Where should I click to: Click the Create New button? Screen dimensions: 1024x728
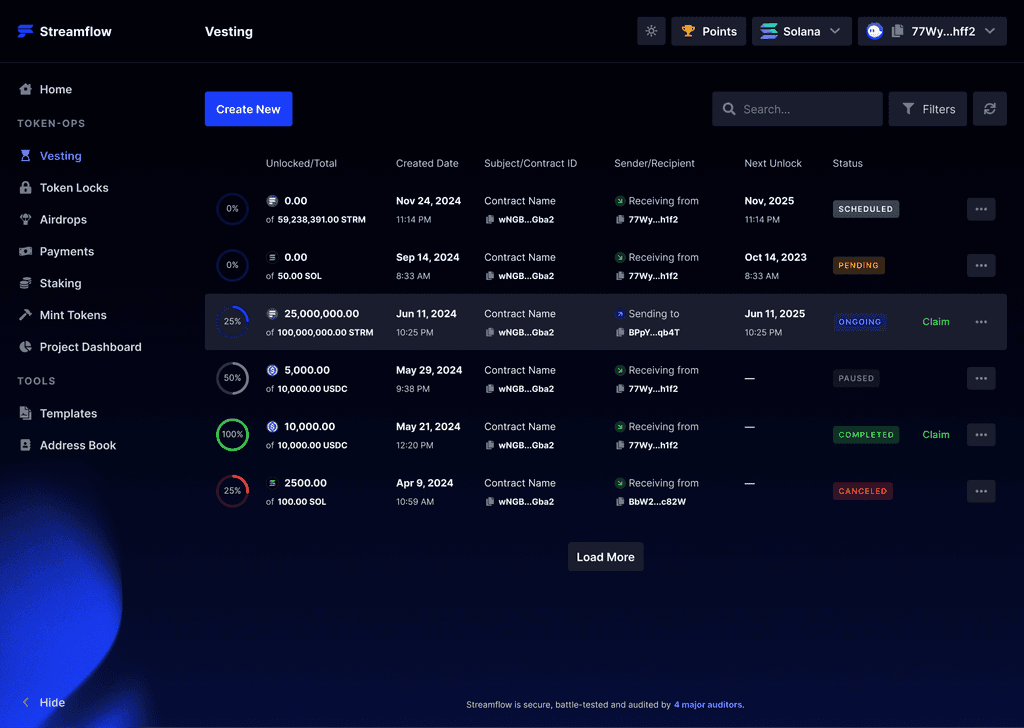(248, 109)
